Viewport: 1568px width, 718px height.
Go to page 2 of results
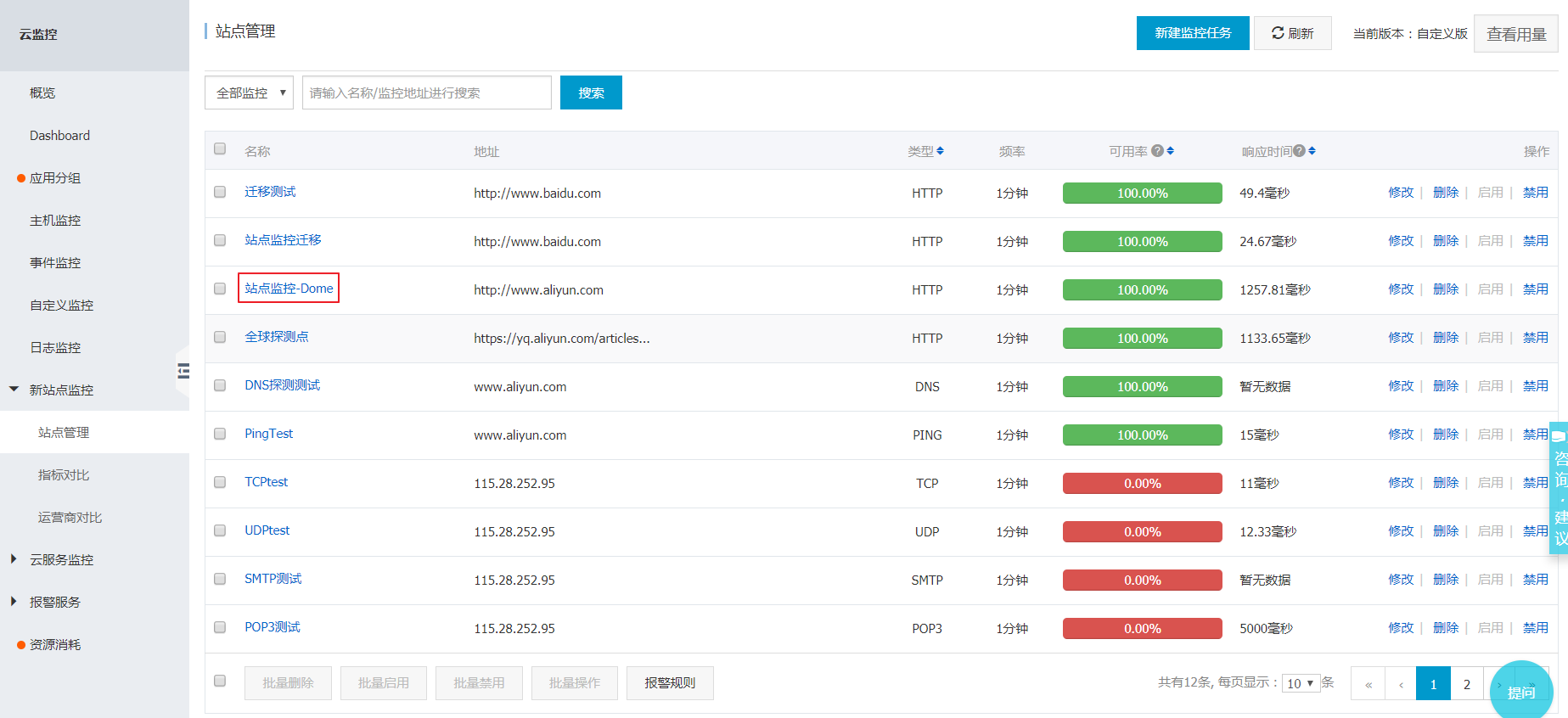coord(1466,684)
